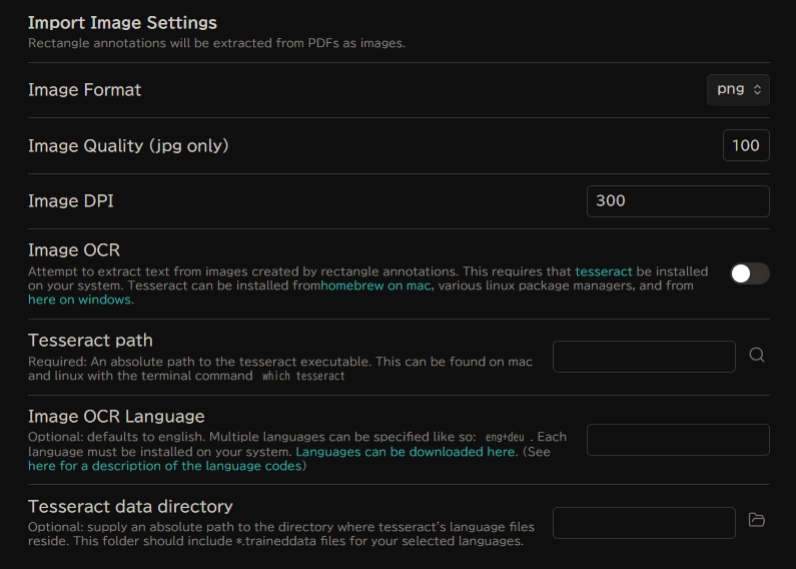Click the 'Import Image Settings' heading
This screenshot has width=796, height=569.
pyautogui.click(x=122, y=22)
